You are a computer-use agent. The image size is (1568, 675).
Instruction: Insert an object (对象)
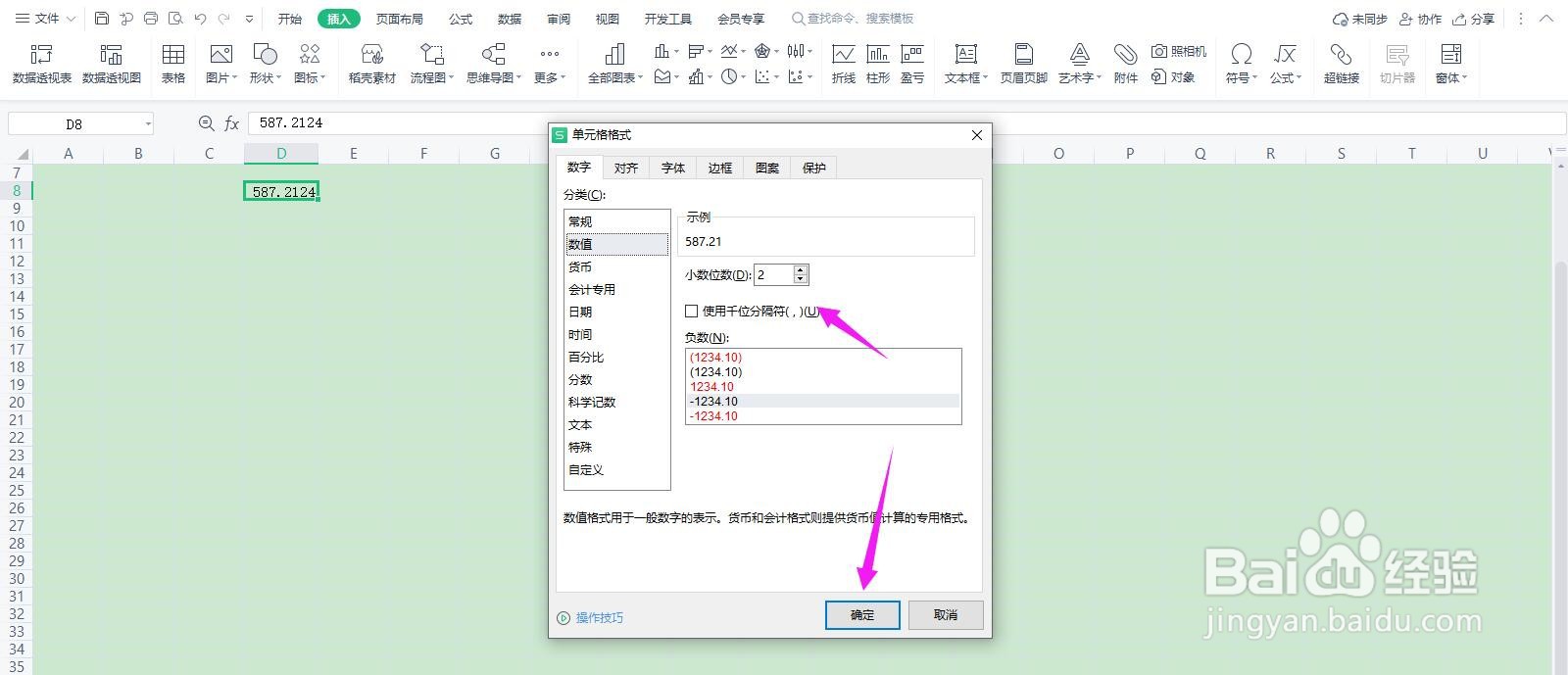pyautogui.click(x=1173, y=76)
